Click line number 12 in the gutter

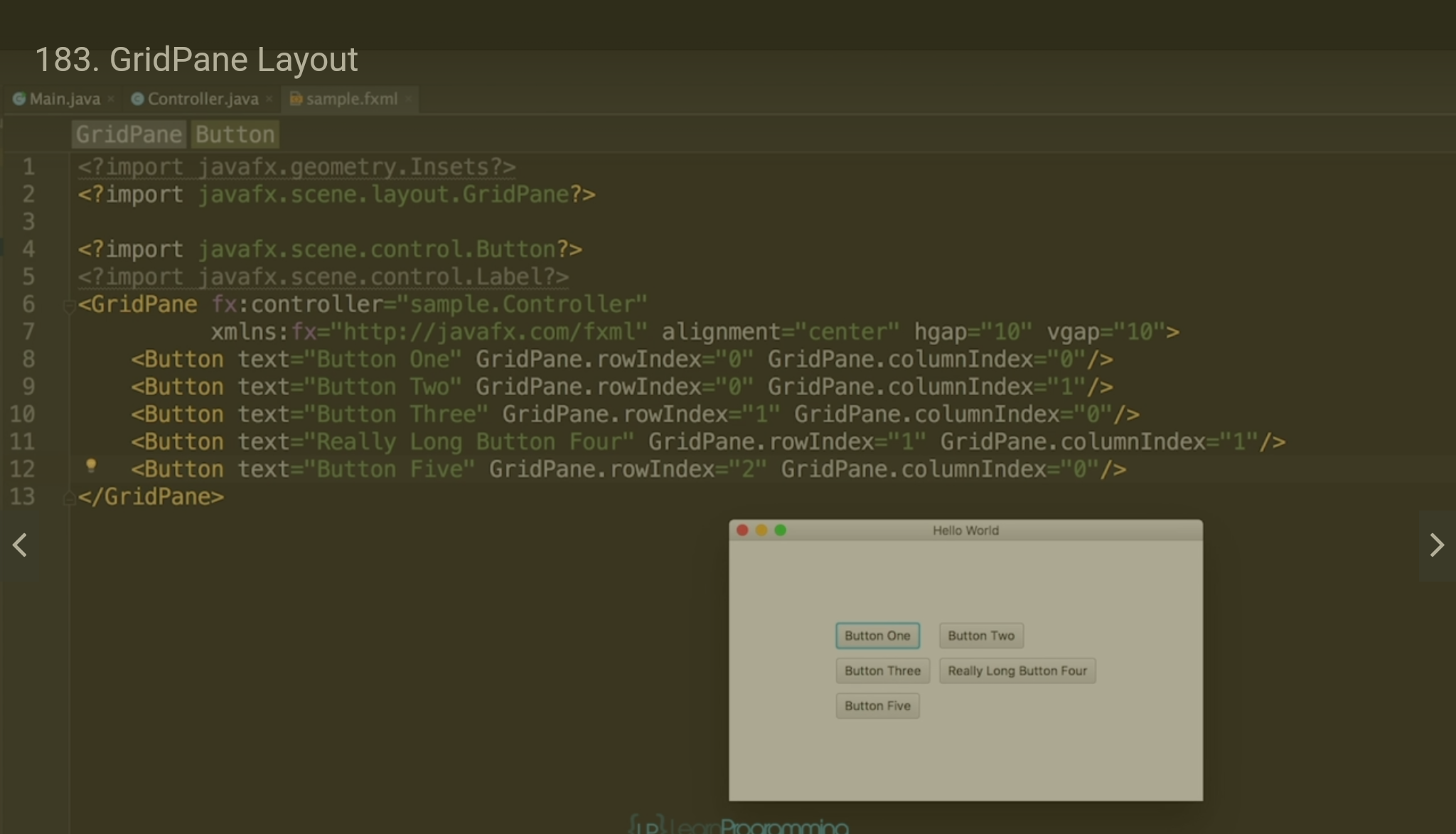(22, 469)
